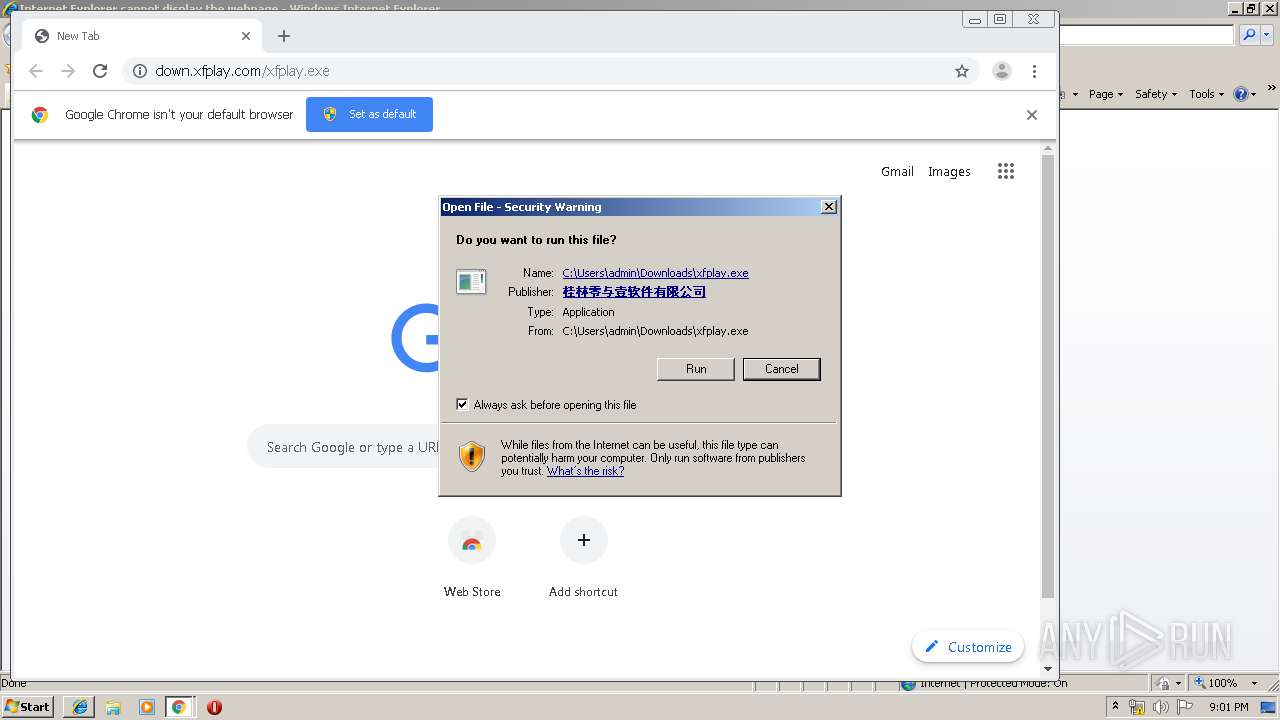The height and width of the screenshot is (720, 1280).
Task: Click the Chrome page vertical scrollbar
Action: coord(1048,377)
